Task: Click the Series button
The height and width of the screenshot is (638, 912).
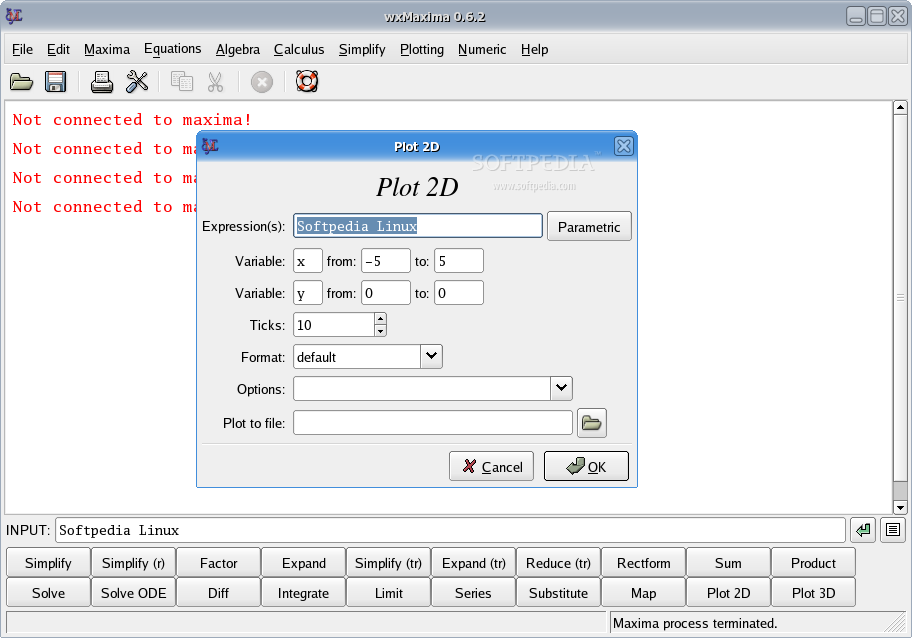Action: click(x=473, y=593)
